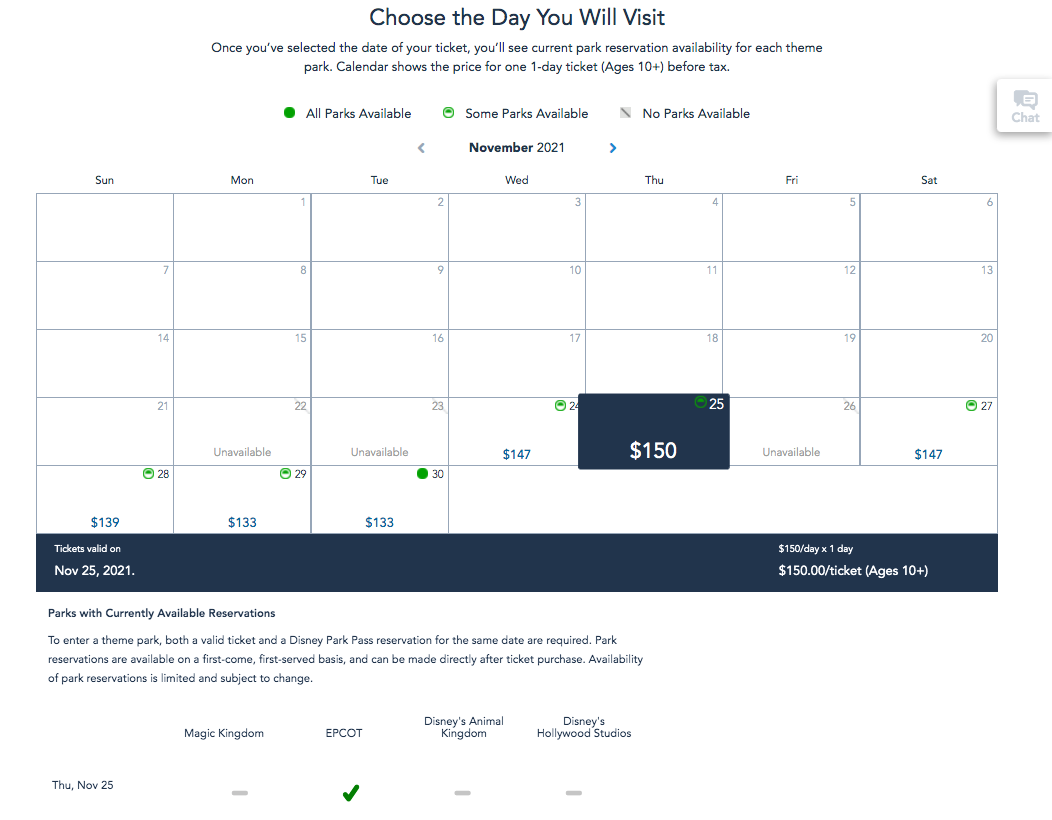Select November 30 with all parks available

tap(380, 500)
